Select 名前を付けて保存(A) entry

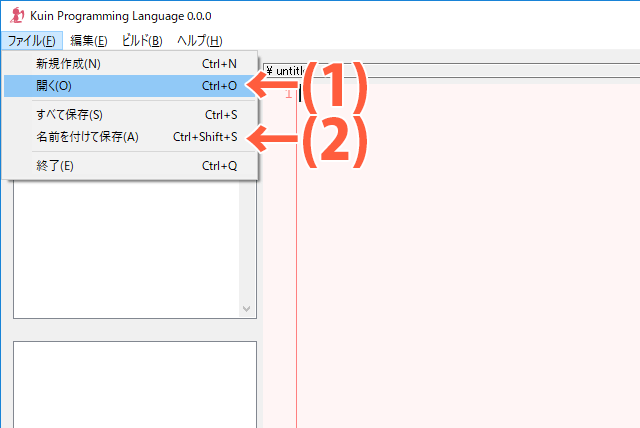[131, 137]
